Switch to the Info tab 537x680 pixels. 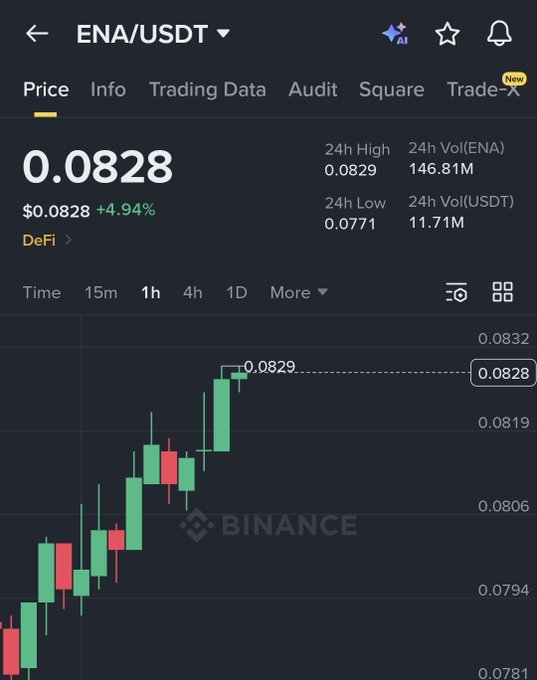(x=108, y=90)
